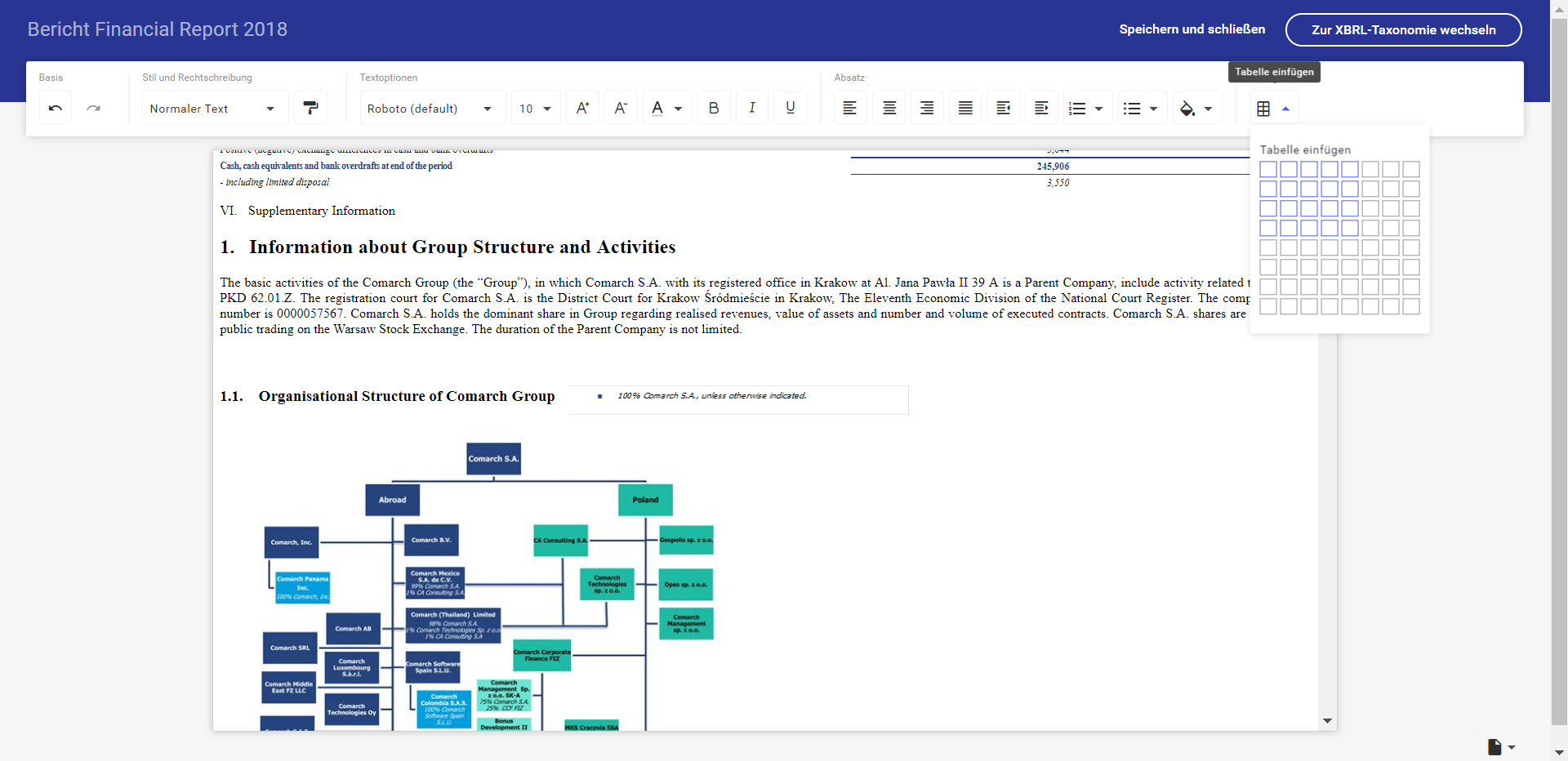Increase the font size
The width and height of the screenshot is (1568, 761).
(582, 108)
